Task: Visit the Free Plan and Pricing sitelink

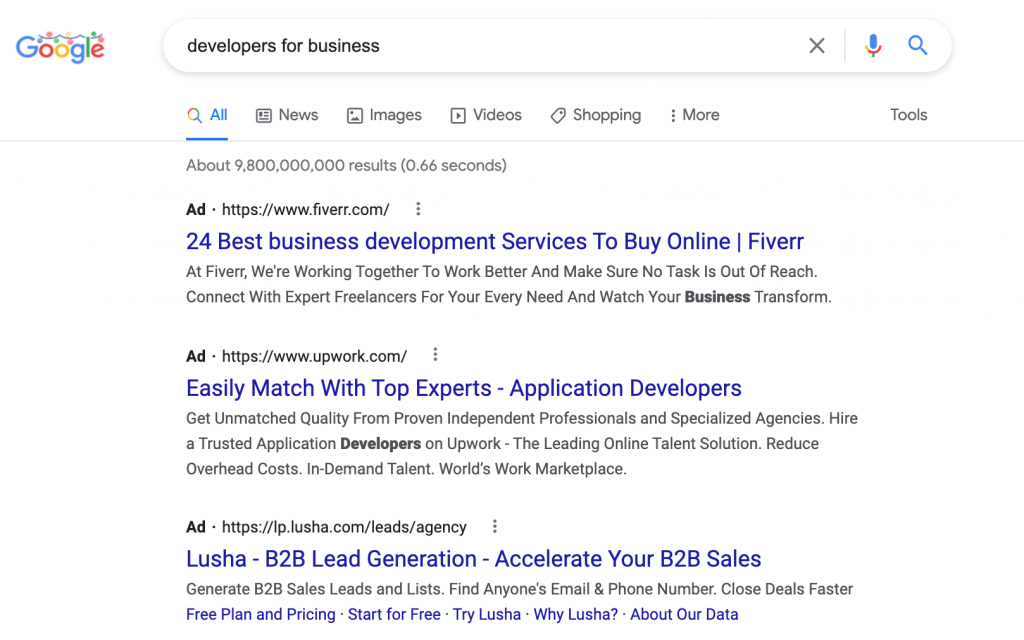Action: pyautogui.click(x=261, y=615)
